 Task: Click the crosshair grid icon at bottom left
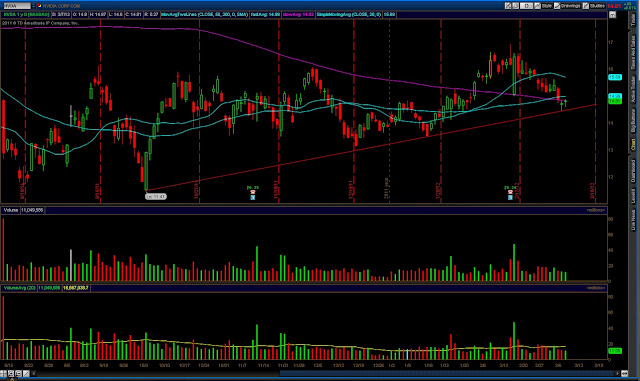coord(3,373)
